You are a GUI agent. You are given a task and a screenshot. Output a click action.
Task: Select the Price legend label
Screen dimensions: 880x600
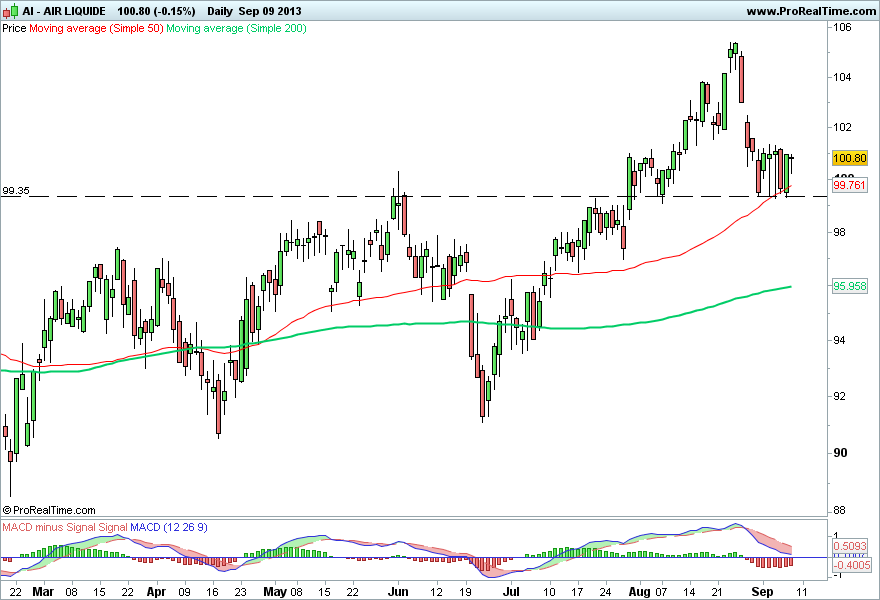14,28
